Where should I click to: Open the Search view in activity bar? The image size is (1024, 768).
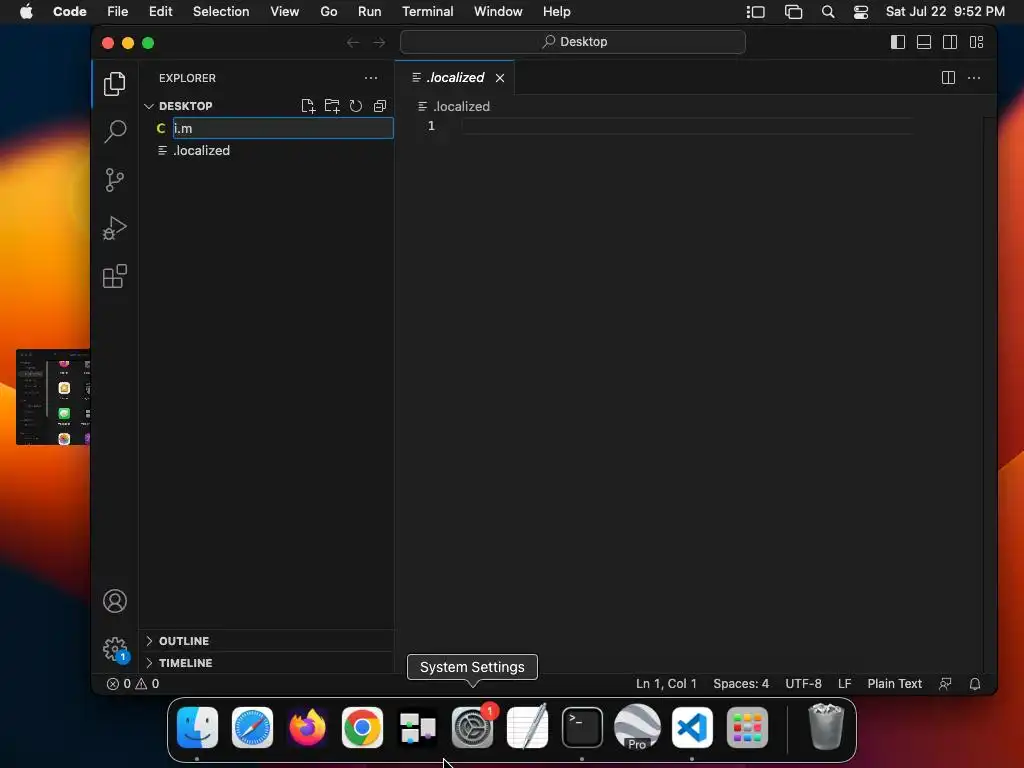point(114,131)
